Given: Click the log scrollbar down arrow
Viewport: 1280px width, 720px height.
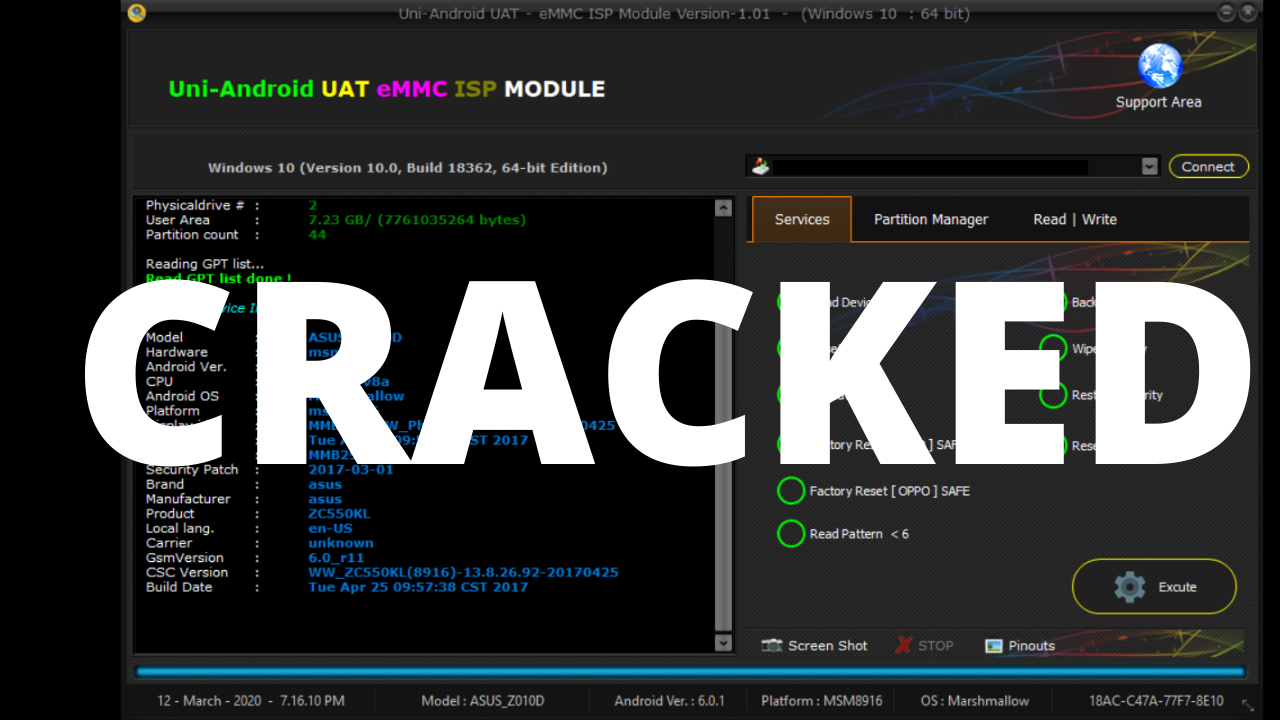Looking at the screenshot, I should pos(724,644).
